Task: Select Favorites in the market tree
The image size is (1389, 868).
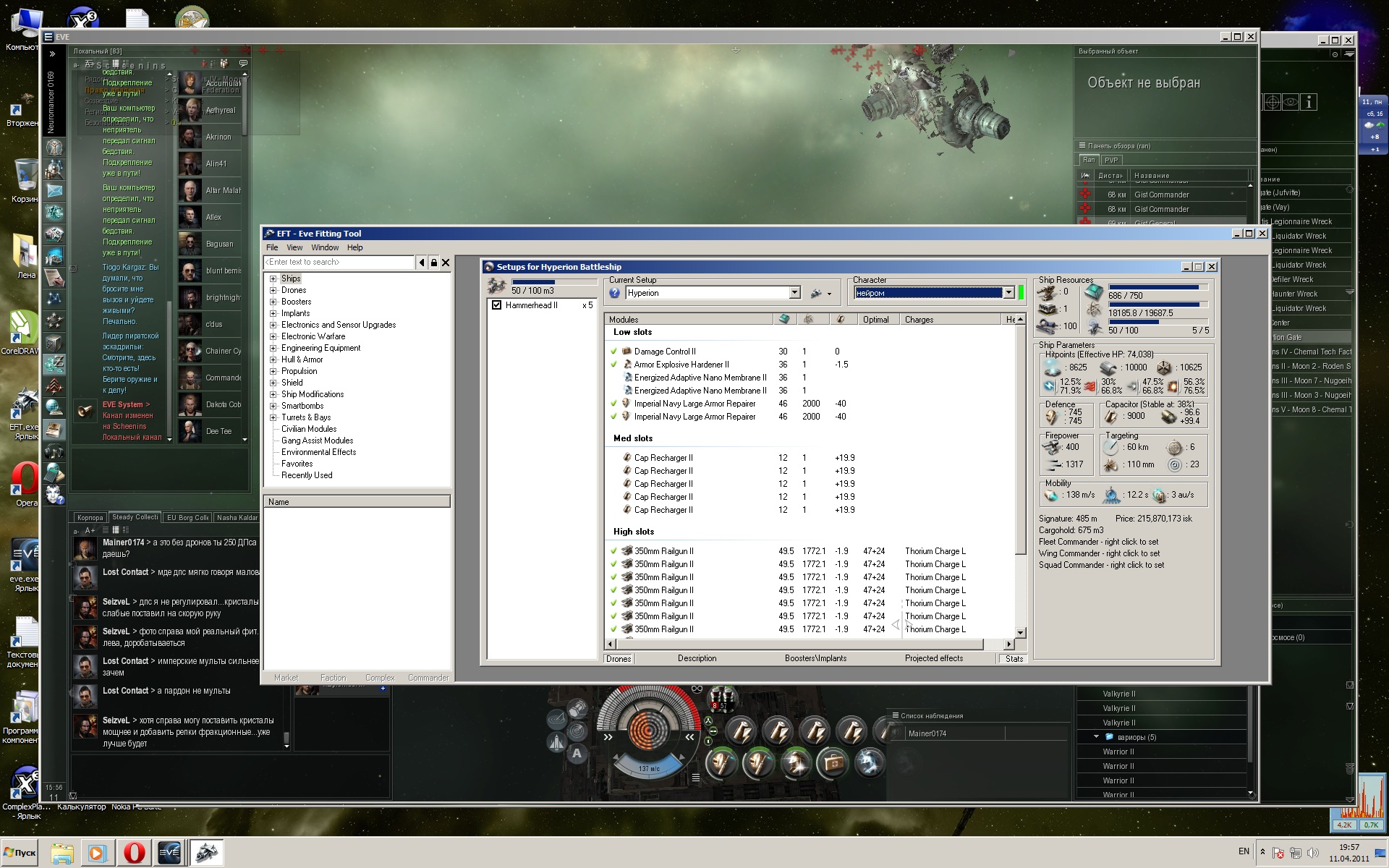Action: [297, 464]
